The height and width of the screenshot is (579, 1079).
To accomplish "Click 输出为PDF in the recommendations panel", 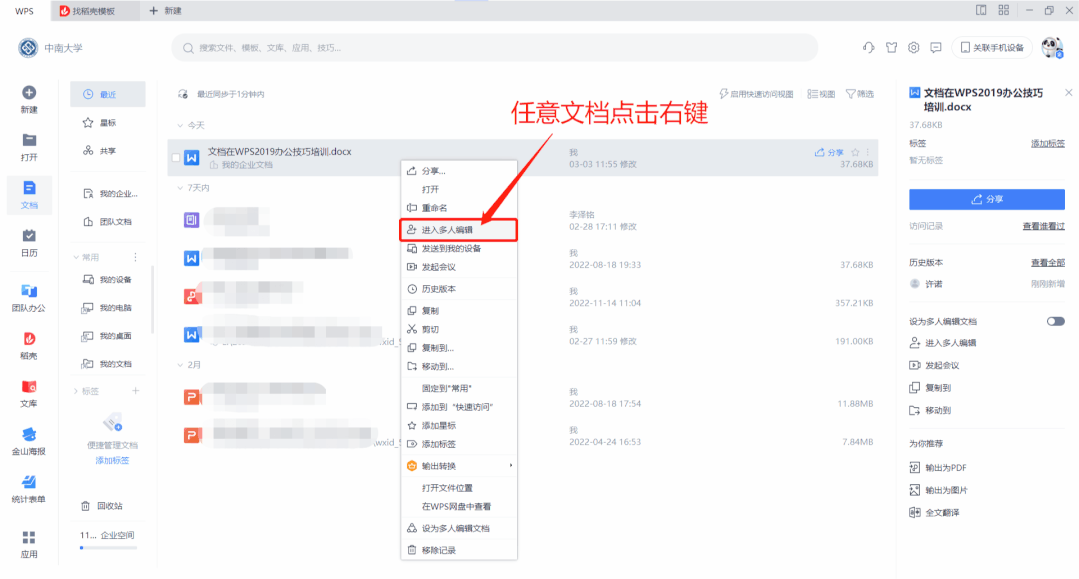I will pos(938,467).
